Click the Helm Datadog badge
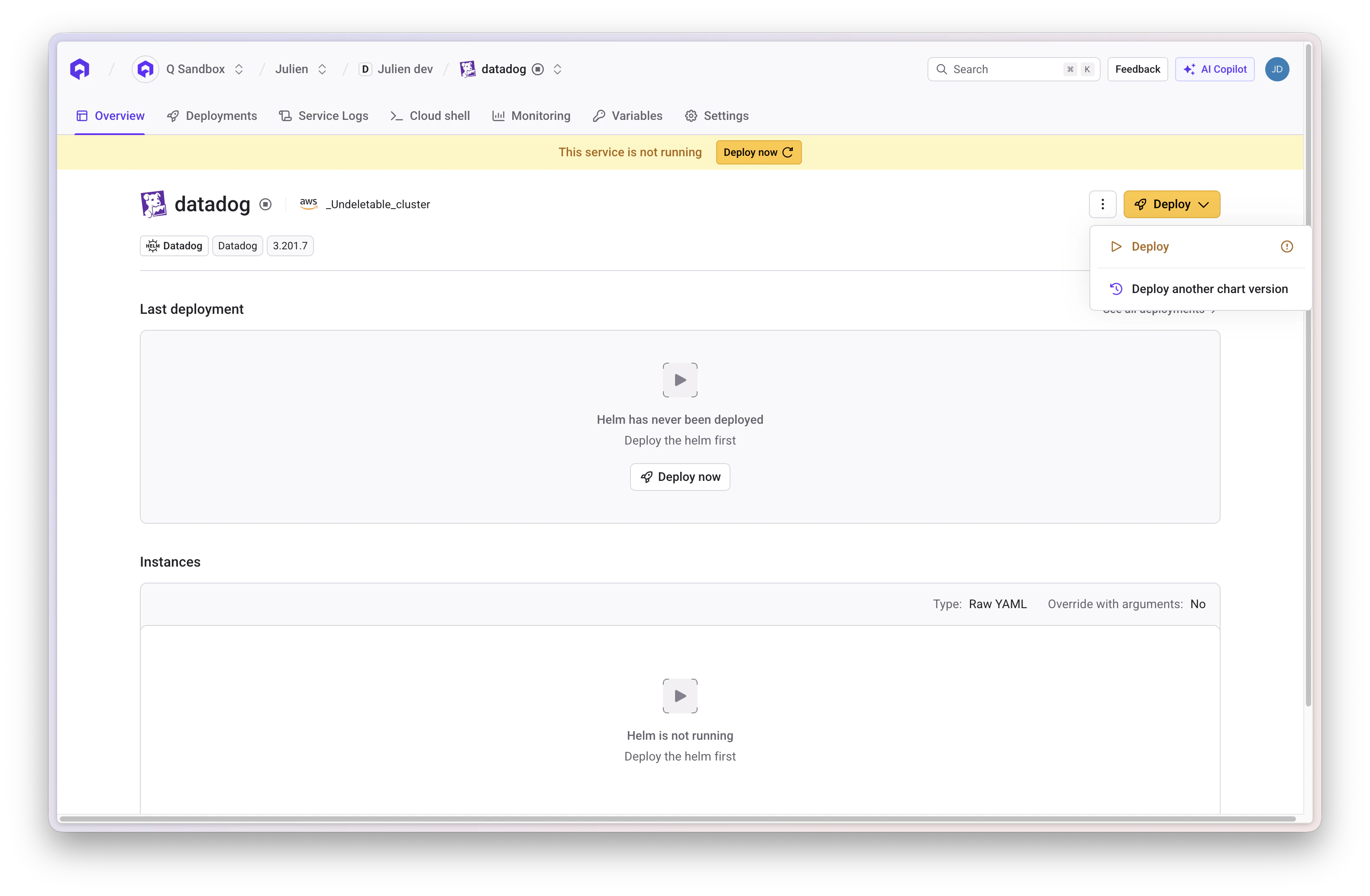Screen dimensions: 1370x896 174,246
